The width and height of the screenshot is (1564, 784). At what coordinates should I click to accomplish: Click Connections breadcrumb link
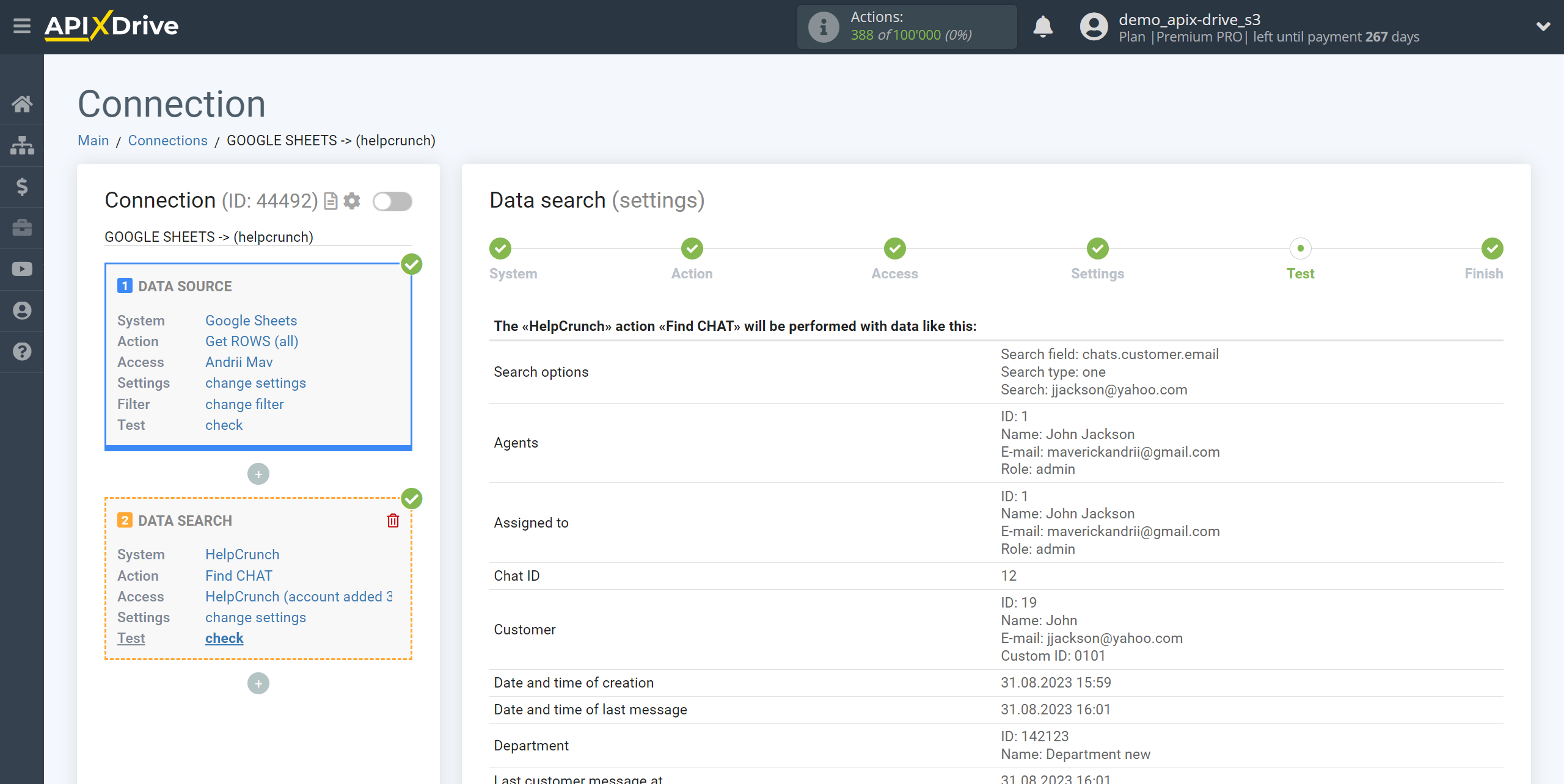(x=168, y=140)
